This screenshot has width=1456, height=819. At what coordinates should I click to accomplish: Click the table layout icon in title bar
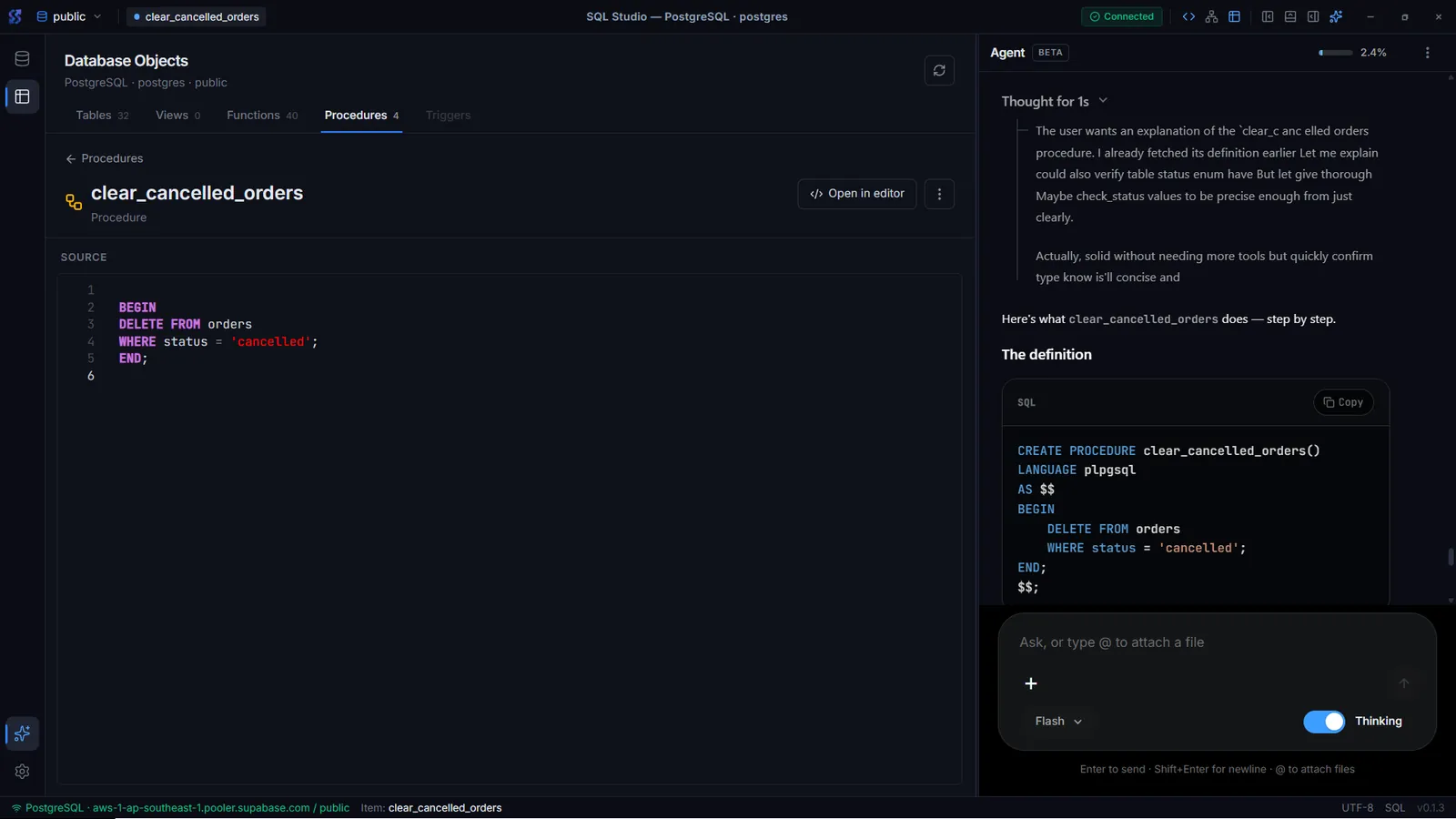coord(1234,16)
